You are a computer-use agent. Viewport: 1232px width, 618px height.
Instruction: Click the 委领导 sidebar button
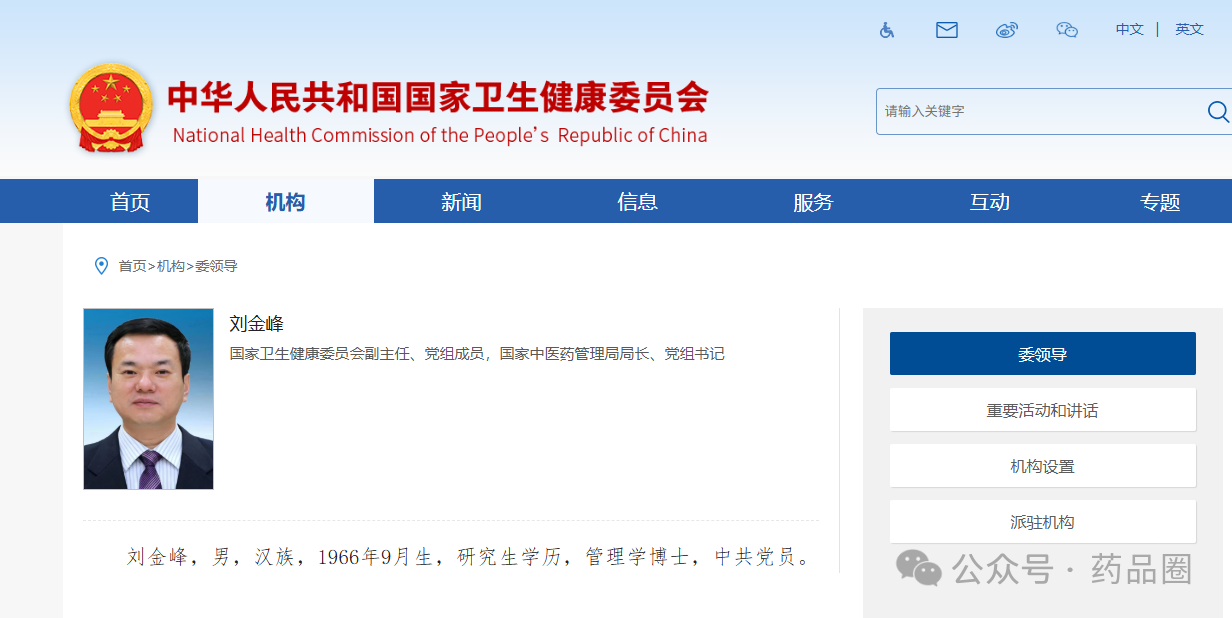coord(1042,354)
